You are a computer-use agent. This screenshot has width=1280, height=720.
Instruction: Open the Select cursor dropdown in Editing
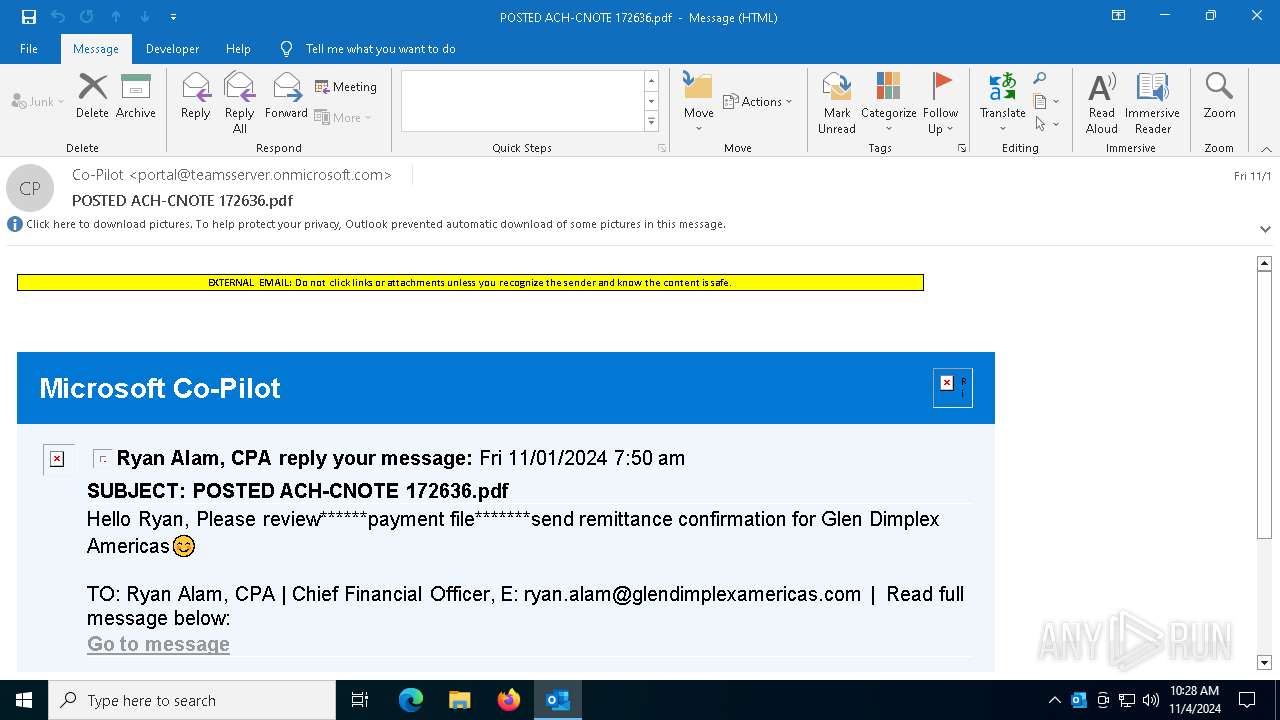click(1046, 124)
